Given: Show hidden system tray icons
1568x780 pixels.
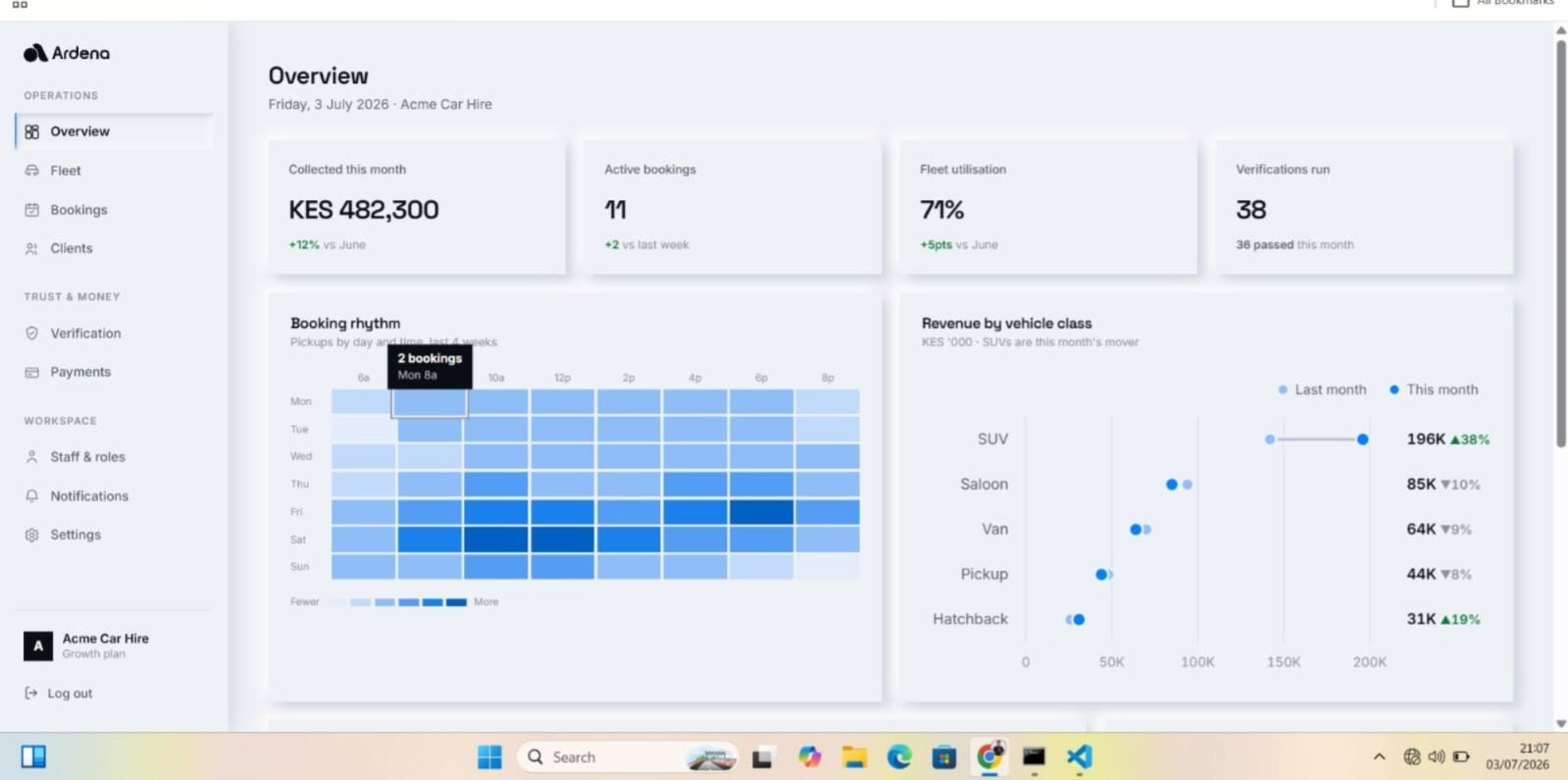Looking at the screenshot, I should (x=1379, y=757).
